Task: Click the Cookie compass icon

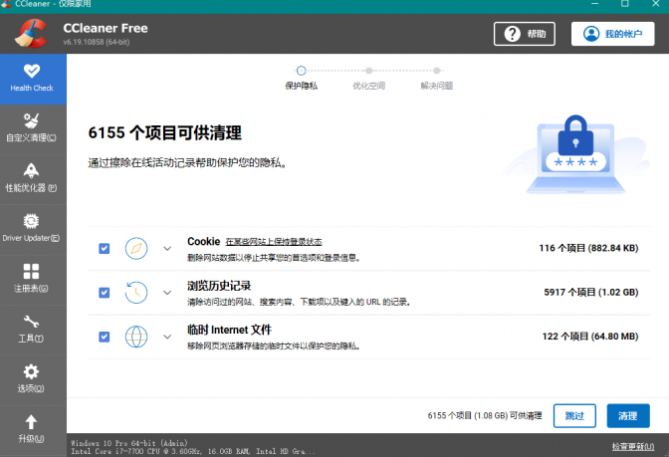Action: tap(136, 248)
